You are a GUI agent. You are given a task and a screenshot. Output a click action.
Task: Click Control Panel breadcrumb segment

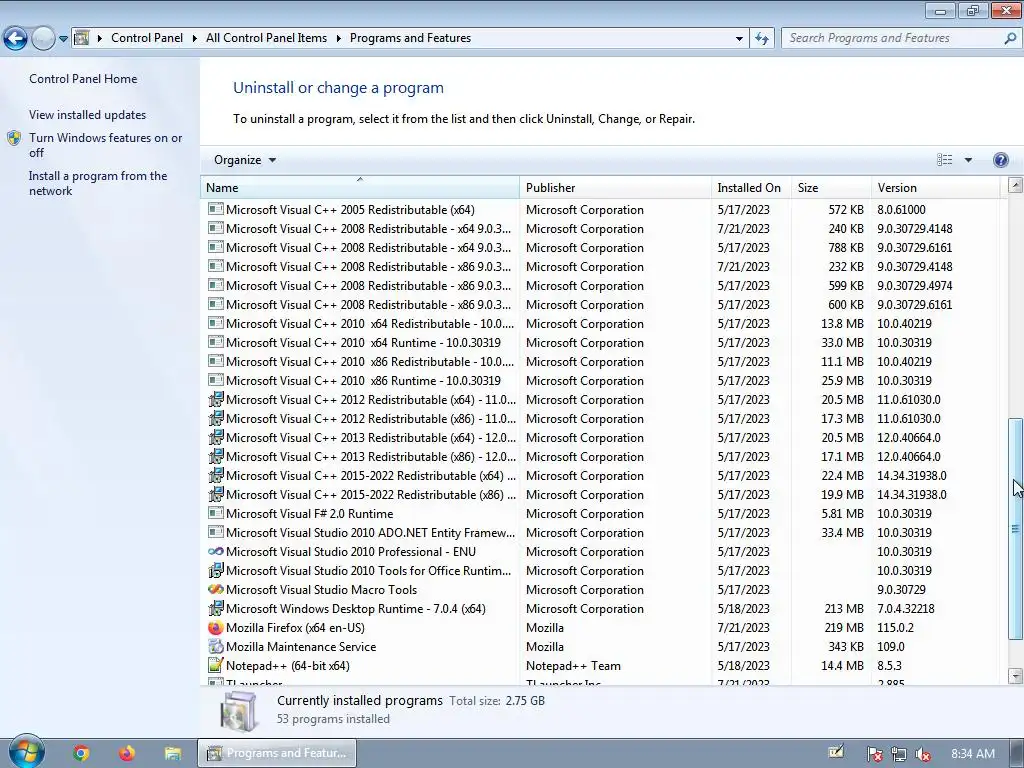pos(147,38)
